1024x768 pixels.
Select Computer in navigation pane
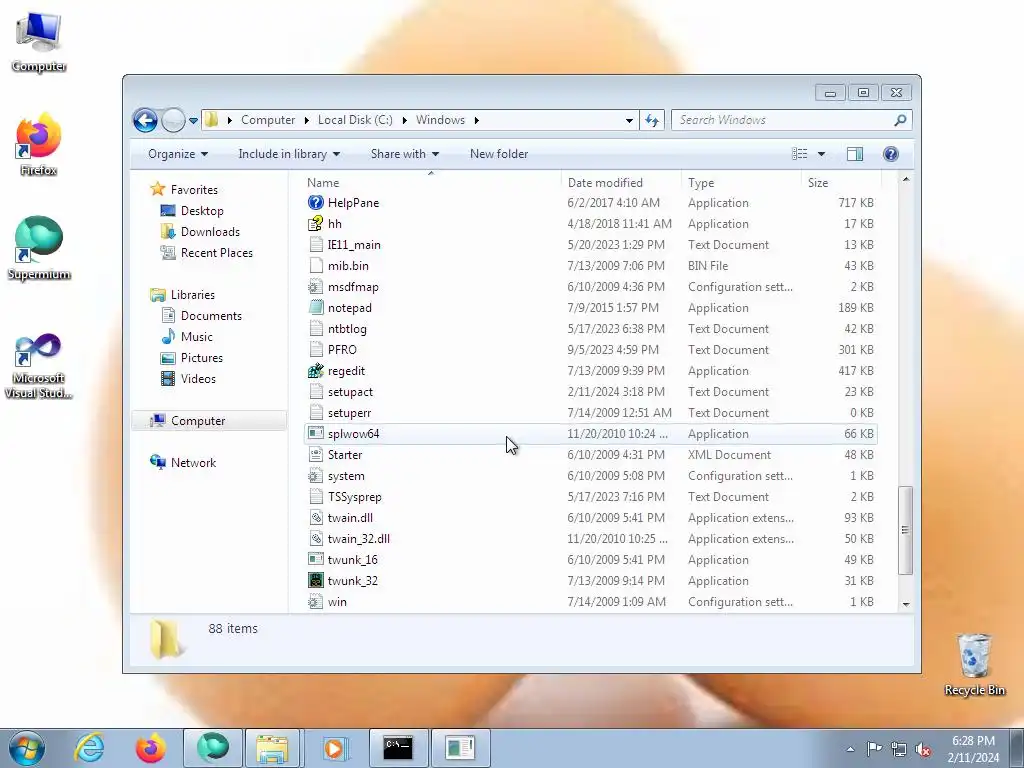click(x=209, y=421)
